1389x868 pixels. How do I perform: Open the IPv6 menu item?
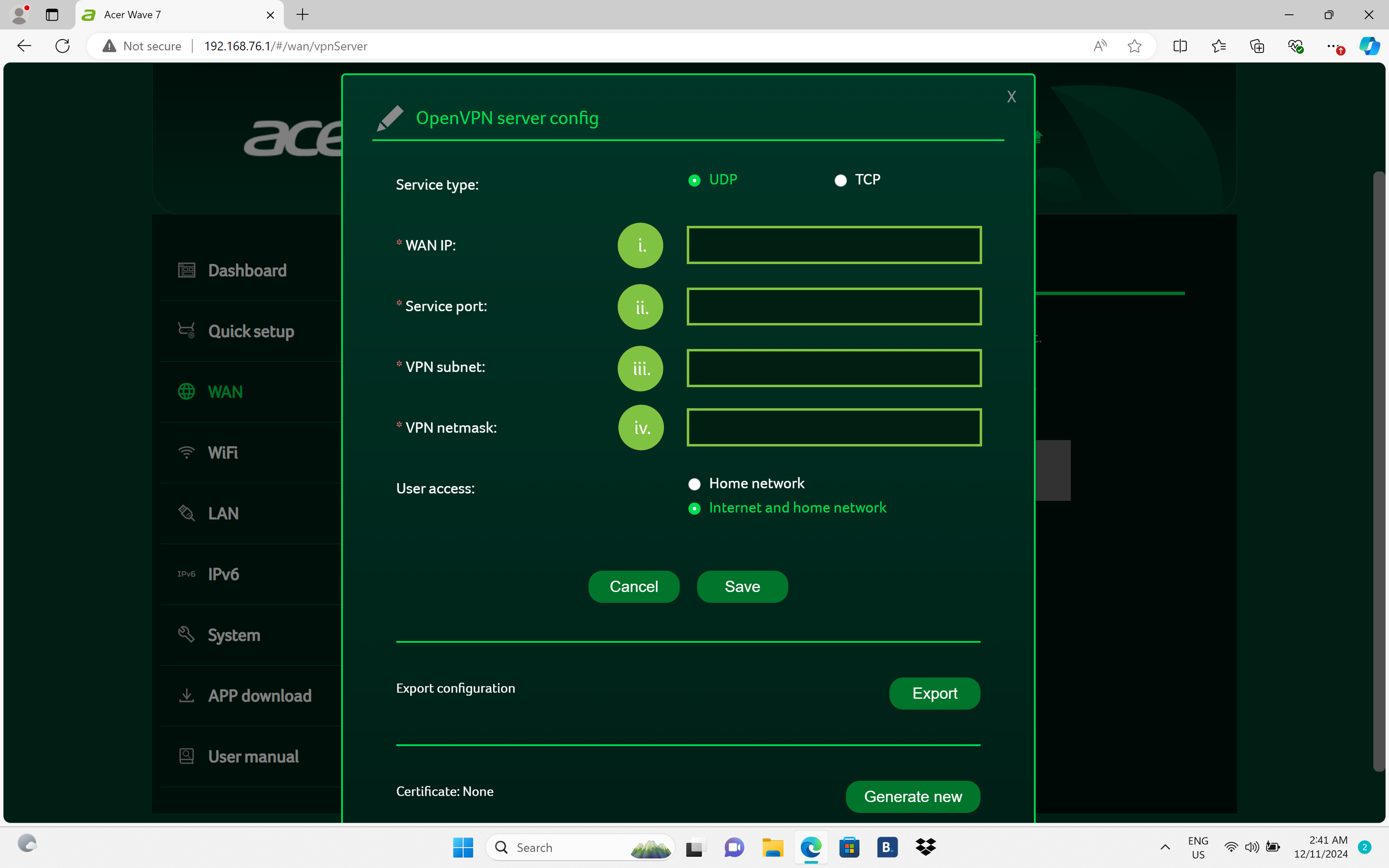(x=223, y=574)
